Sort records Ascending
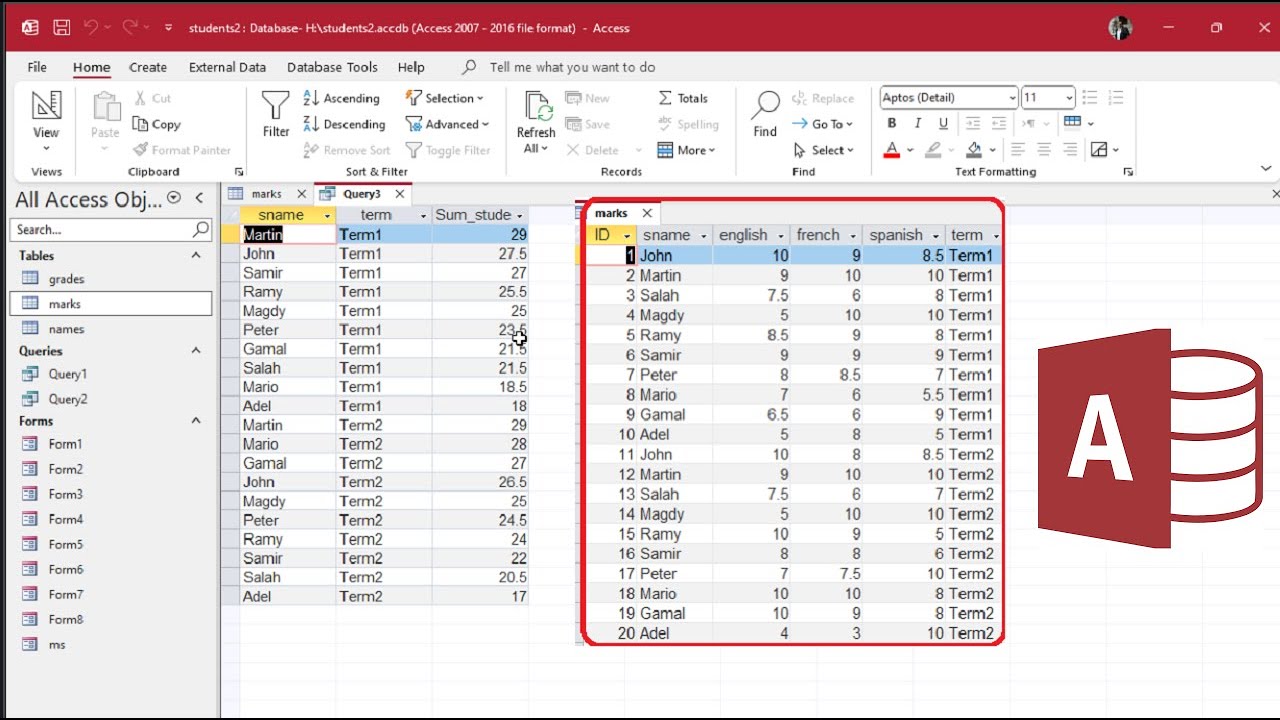 [x=341, y=98]
